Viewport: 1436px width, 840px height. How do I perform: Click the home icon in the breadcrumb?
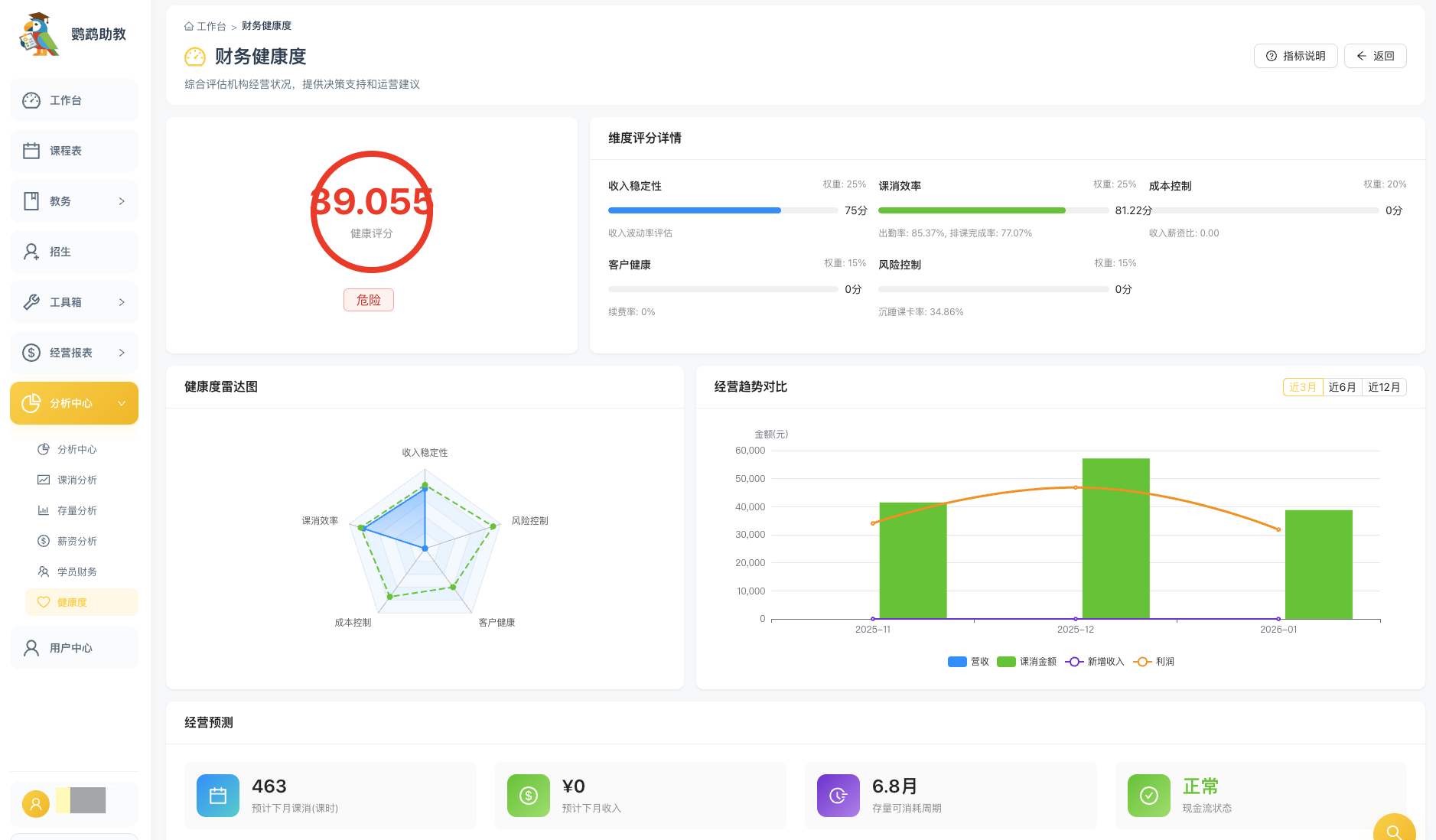click(189, 26)
